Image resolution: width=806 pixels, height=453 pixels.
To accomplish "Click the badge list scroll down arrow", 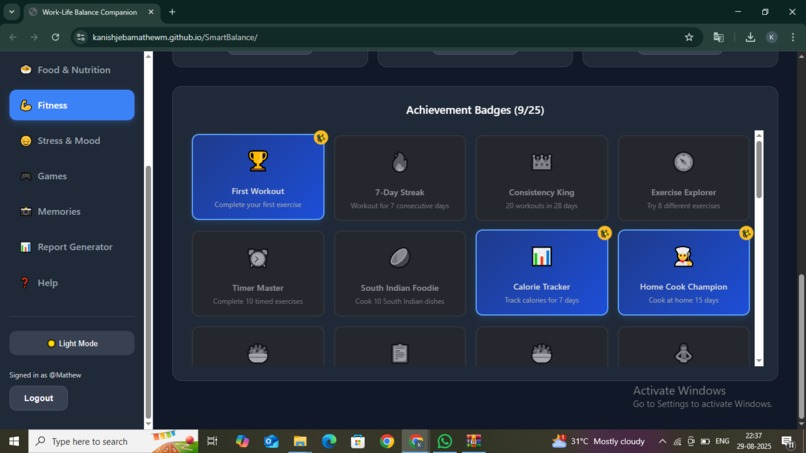I will (759, 361).
